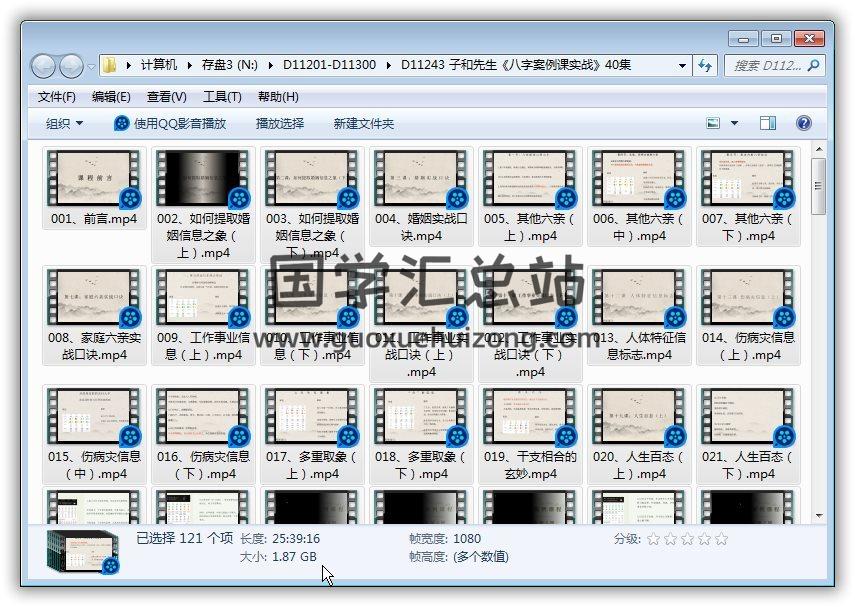The width and height of the screenshot is (855, 607).
Task: Click the QQ影音 icon in toolbar
Action: point(122,123)
